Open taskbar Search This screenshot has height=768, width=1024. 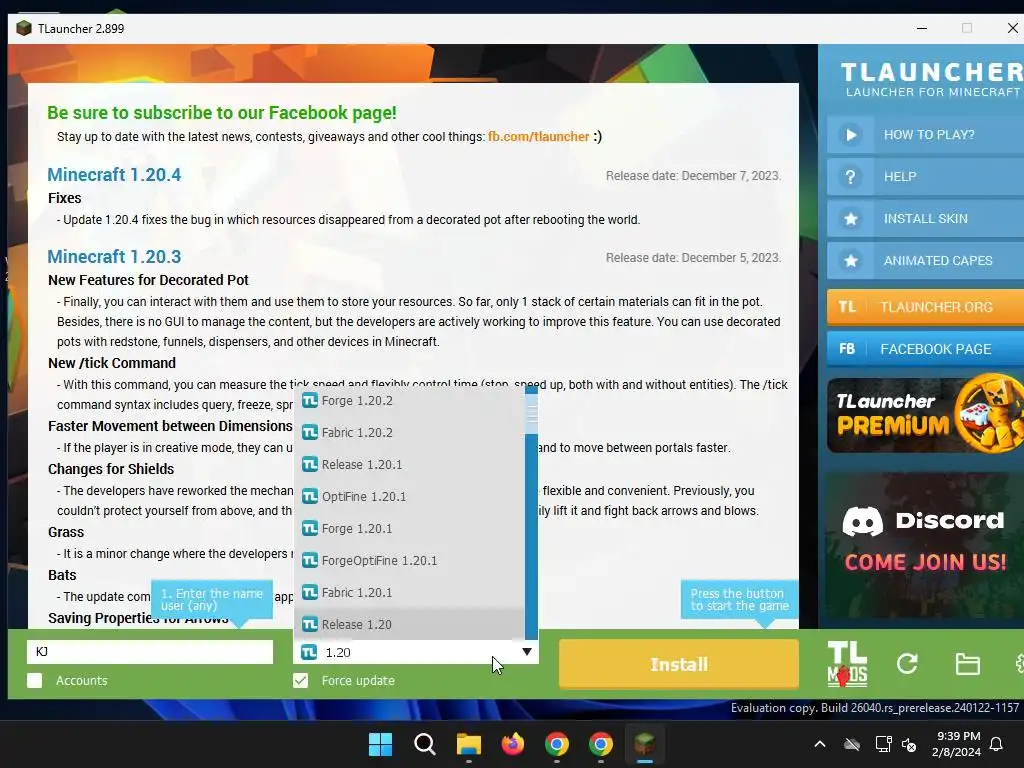pos(424,744)
